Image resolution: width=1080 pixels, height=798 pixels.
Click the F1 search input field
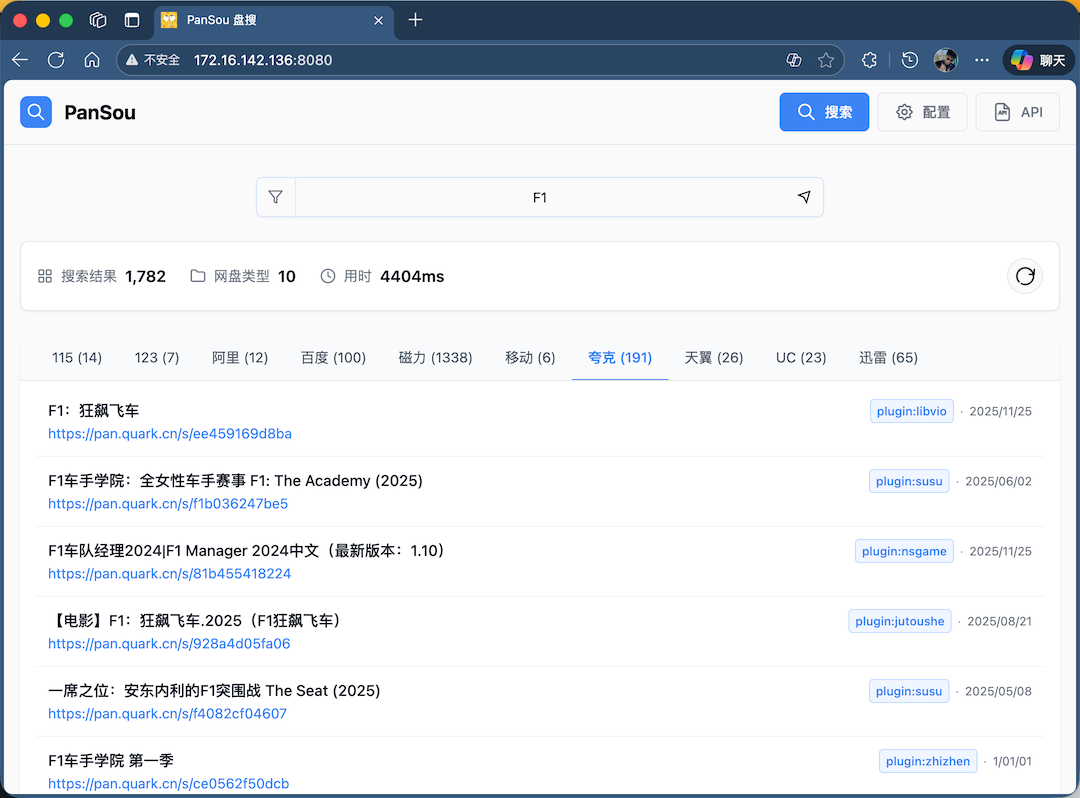540,197
